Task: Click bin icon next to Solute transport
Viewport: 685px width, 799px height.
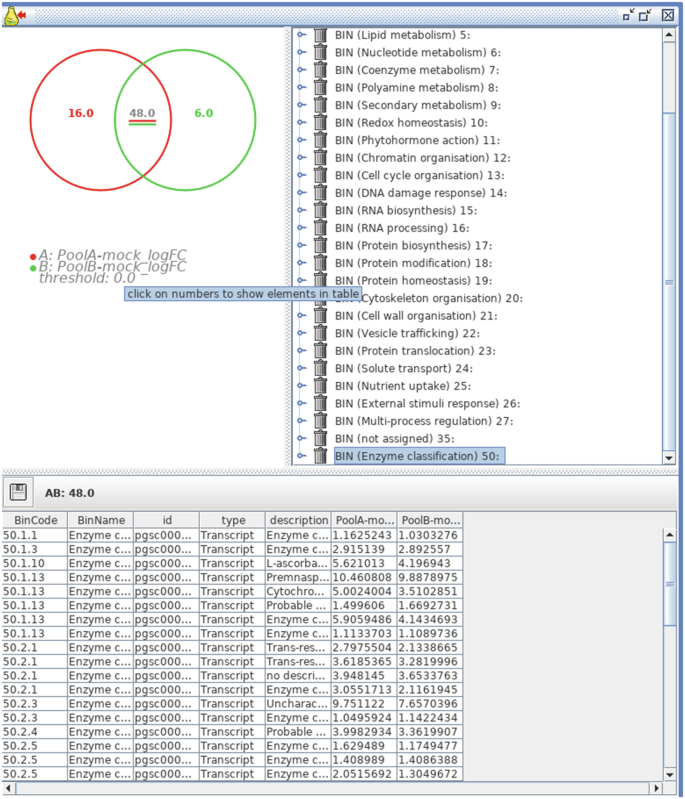Action: click(320, 368)
